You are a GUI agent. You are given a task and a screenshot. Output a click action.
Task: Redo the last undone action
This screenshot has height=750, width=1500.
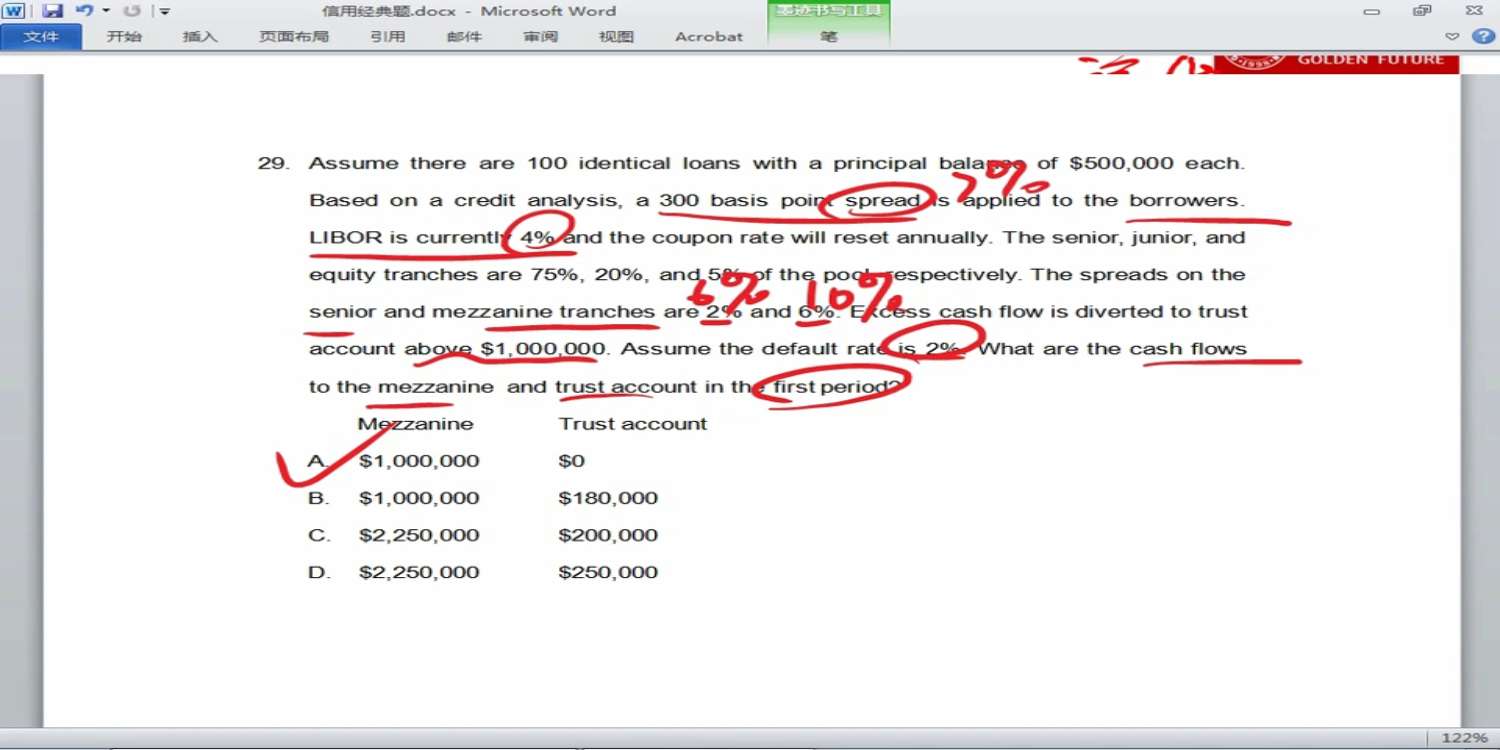(132, 11)
